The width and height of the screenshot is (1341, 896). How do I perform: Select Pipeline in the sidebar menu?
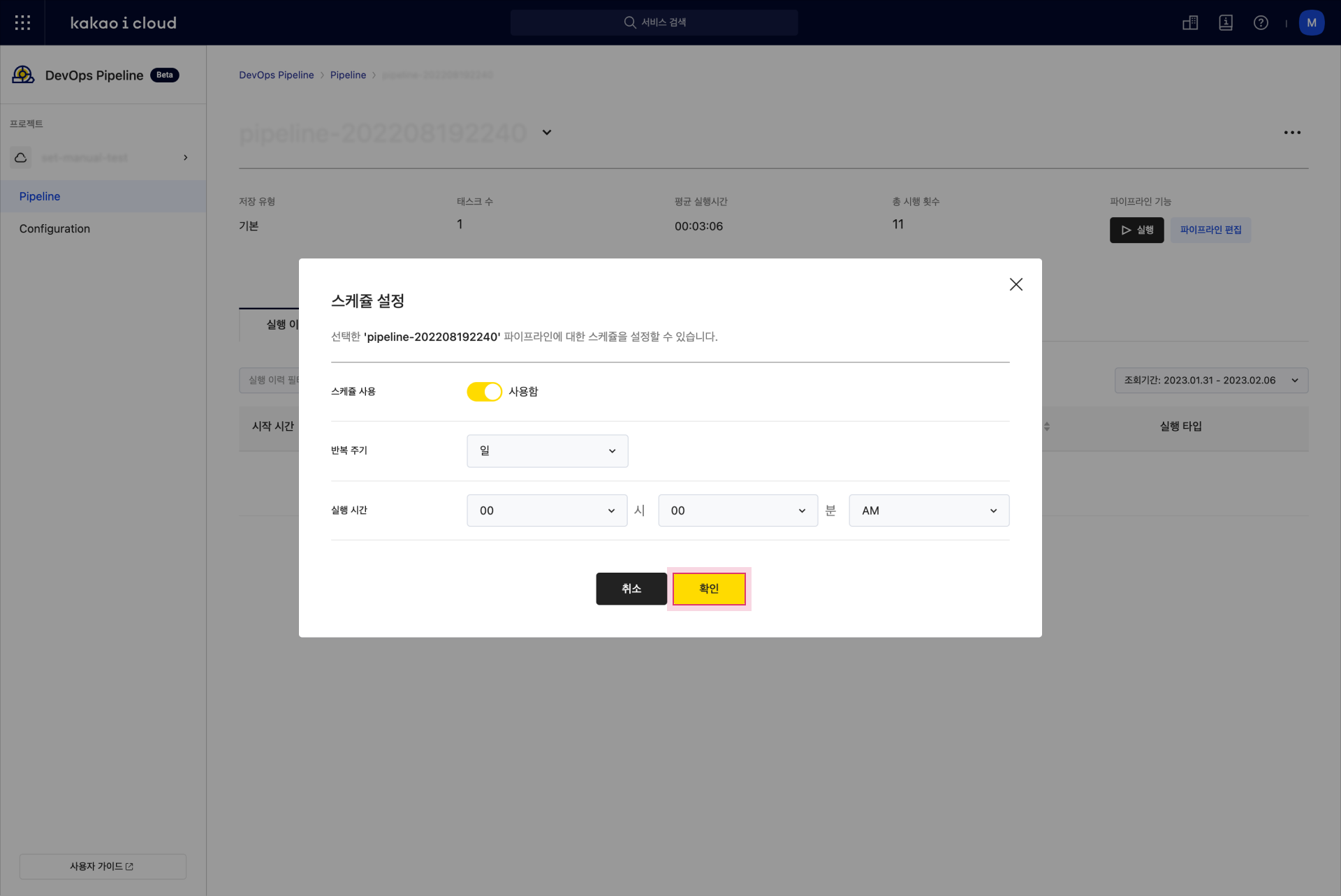pyautogui.click(x=103, y=196)
